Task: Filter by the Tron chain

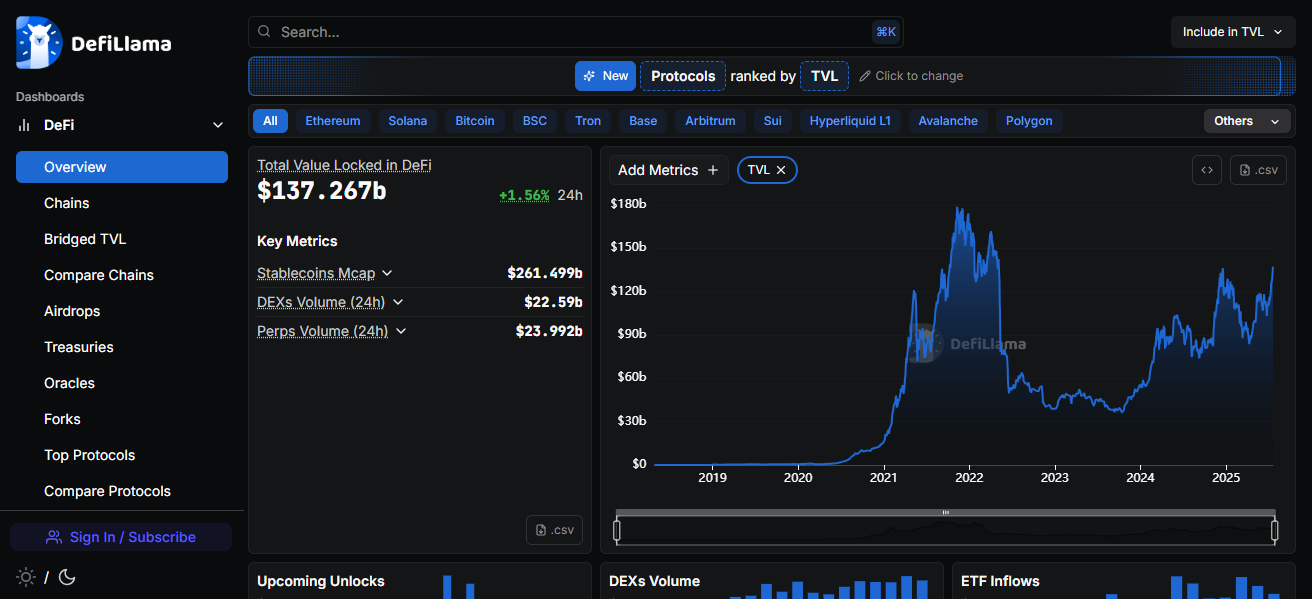Action: pyautogui.click(x=588, y=121)
